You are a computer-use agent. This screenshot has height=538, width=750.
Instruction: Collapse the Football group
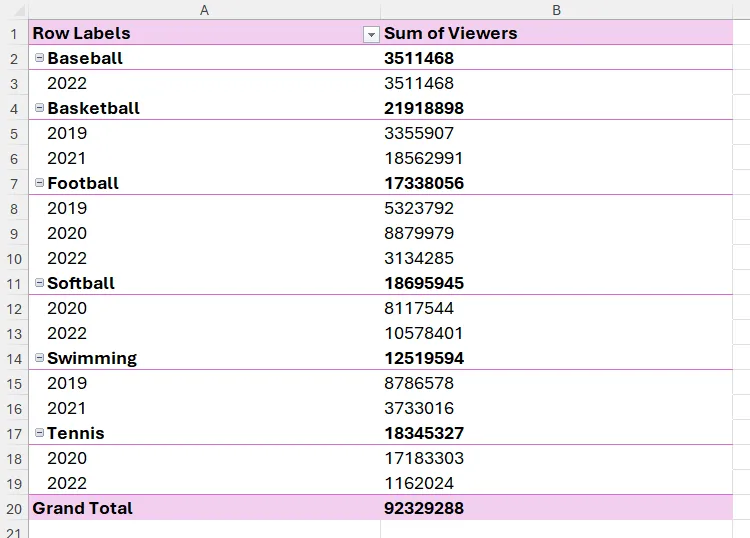click(39, 183)
